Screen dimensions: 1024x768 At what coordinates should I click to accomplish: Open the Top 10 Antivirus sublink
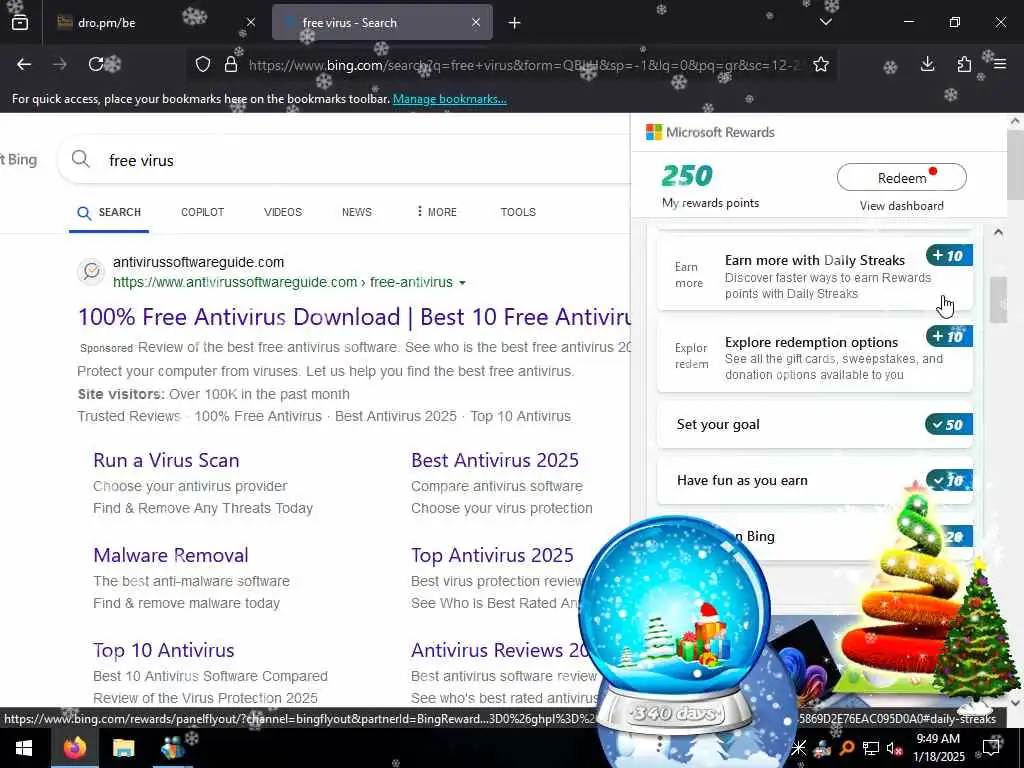tap(163, 650)
